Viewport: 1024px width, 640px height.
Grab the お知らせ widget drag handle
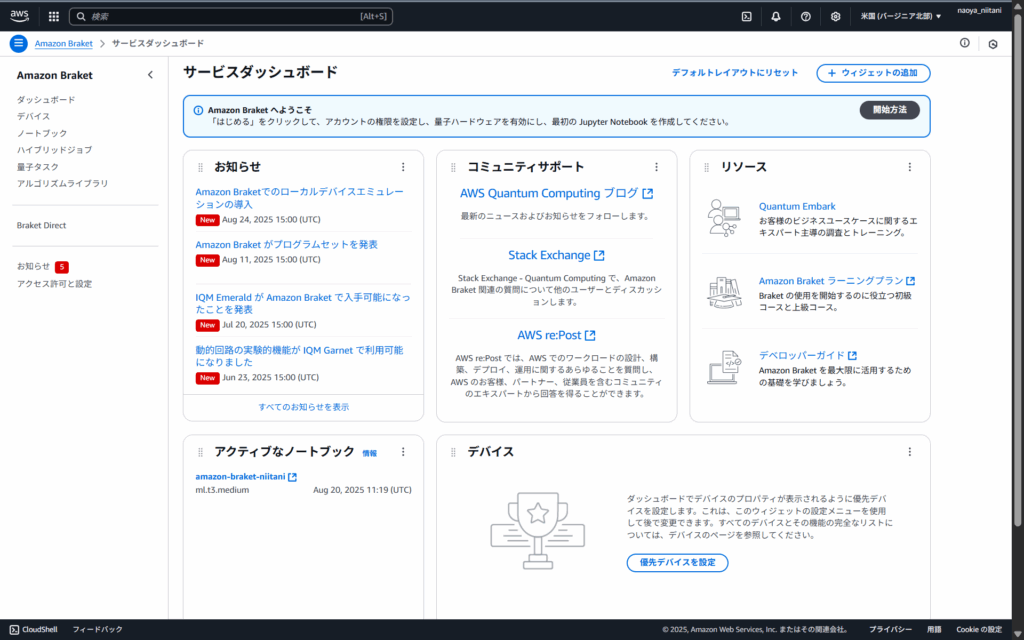click(x=200, y=168)
